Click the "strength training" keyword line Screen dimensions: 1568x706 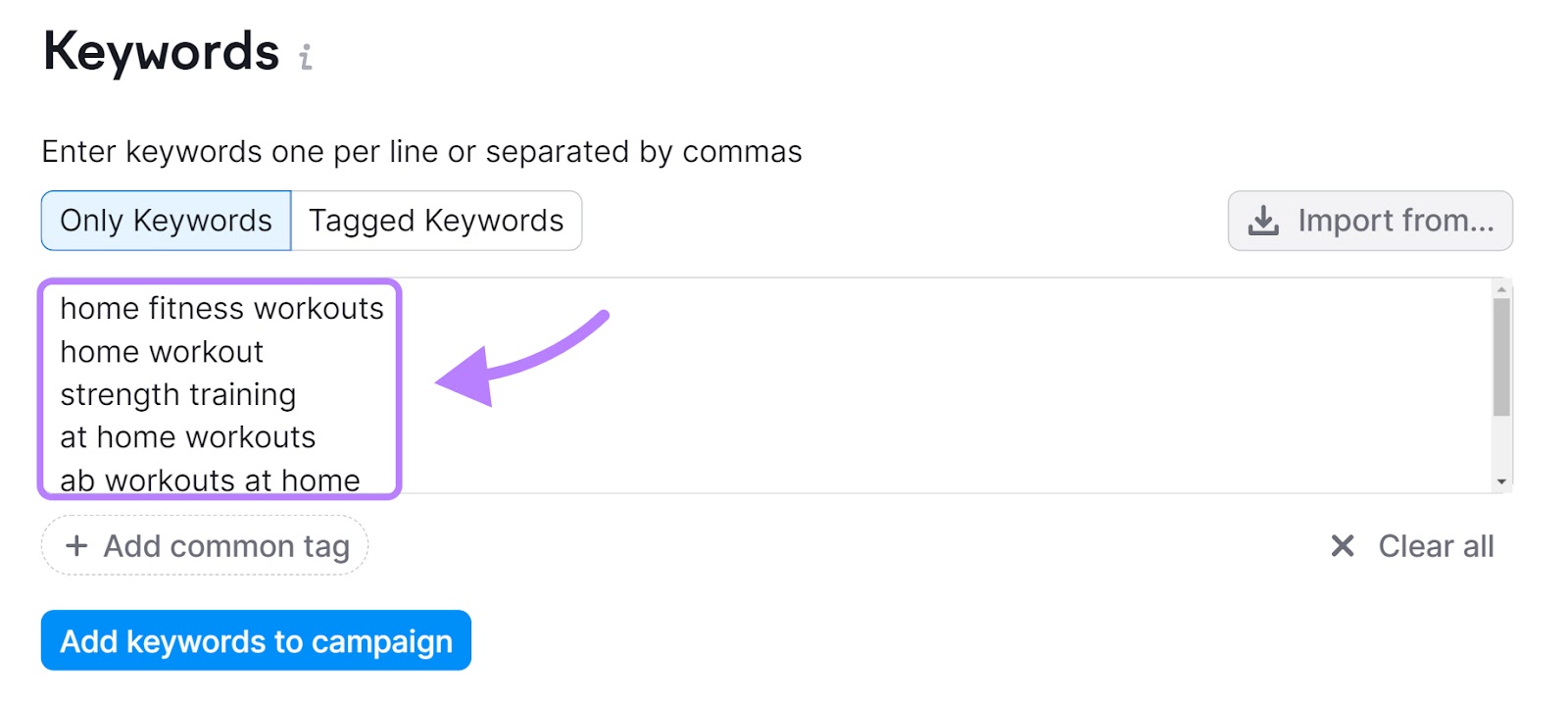[177, 394]
